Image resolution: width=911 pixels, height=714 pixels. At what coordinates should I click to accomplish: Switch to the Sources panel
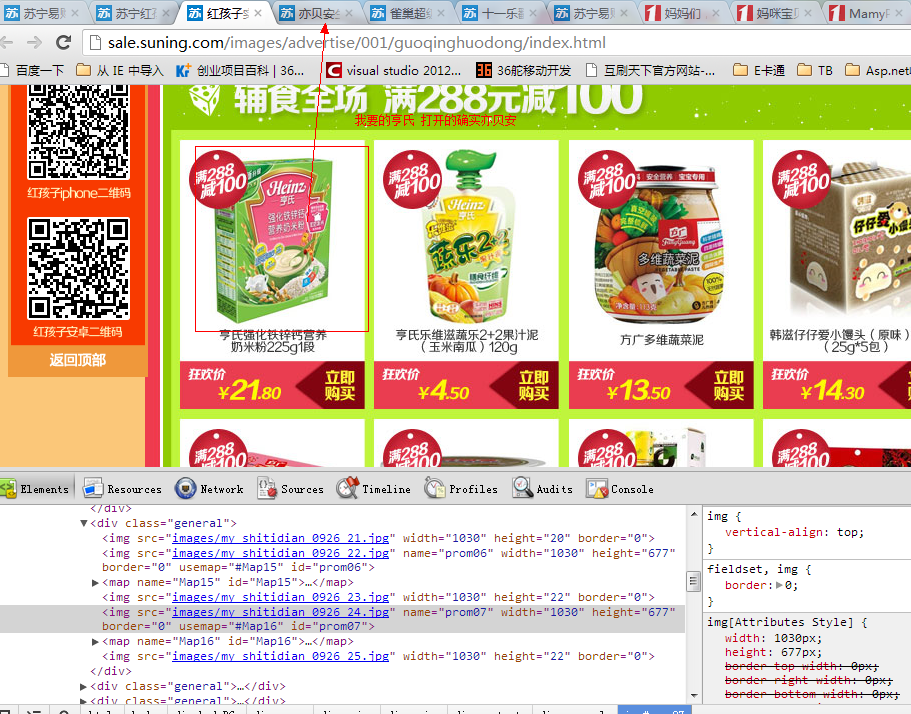pos(290,489)
